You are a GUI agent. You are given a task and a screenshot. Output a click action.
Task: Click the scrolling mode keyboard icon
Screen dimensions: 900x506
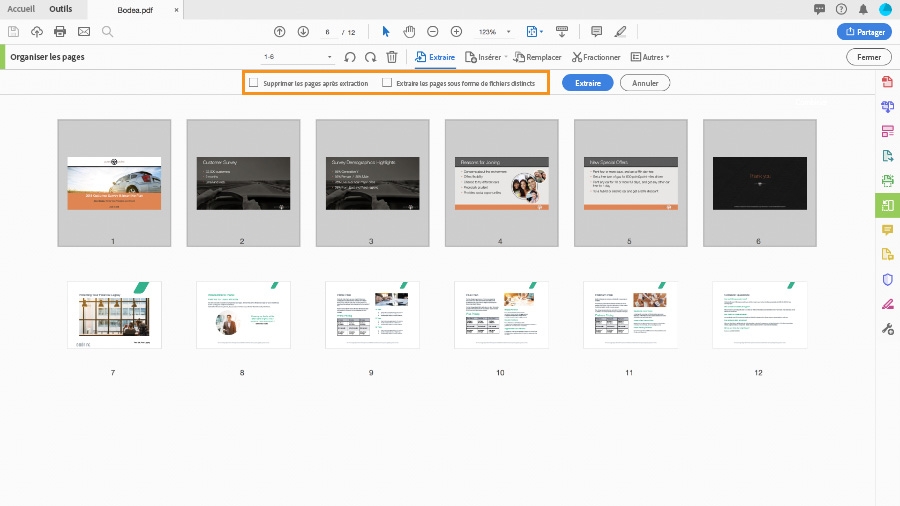click(x=562, y=32)
